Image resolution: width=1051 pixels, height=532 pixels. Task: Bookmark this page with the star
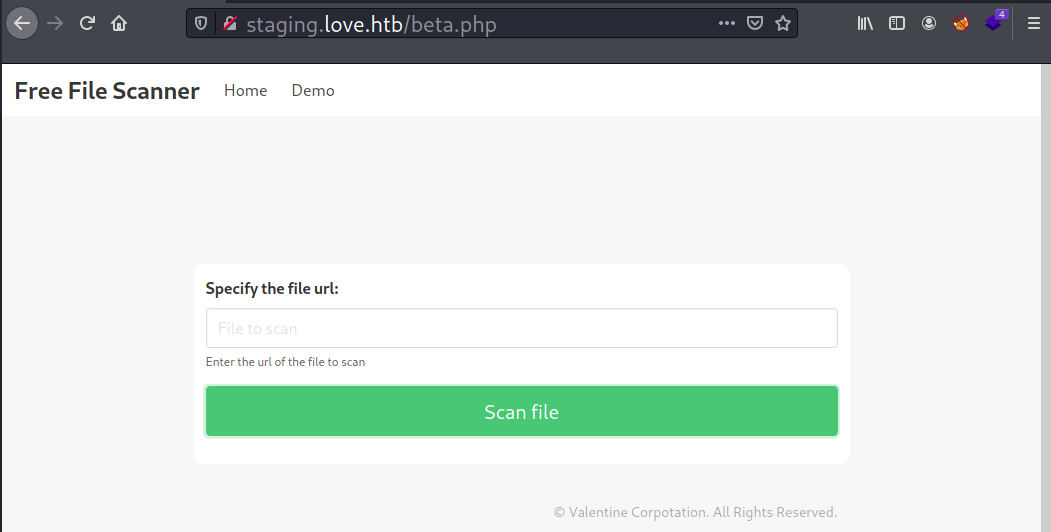(783, 23)
